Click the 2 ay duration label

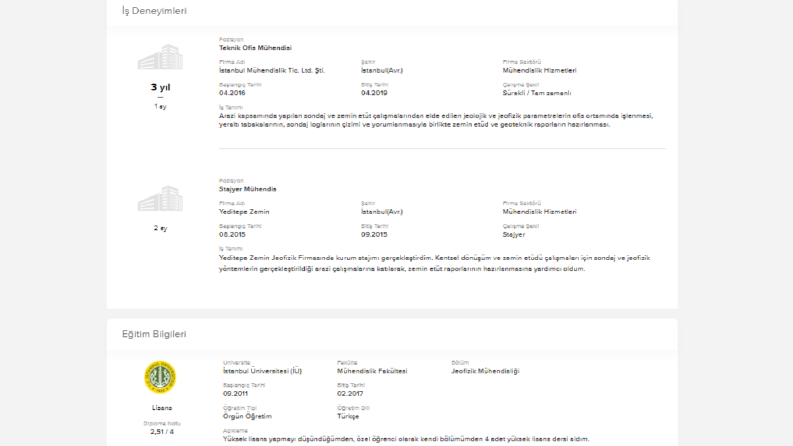click(x=160, y=228)
